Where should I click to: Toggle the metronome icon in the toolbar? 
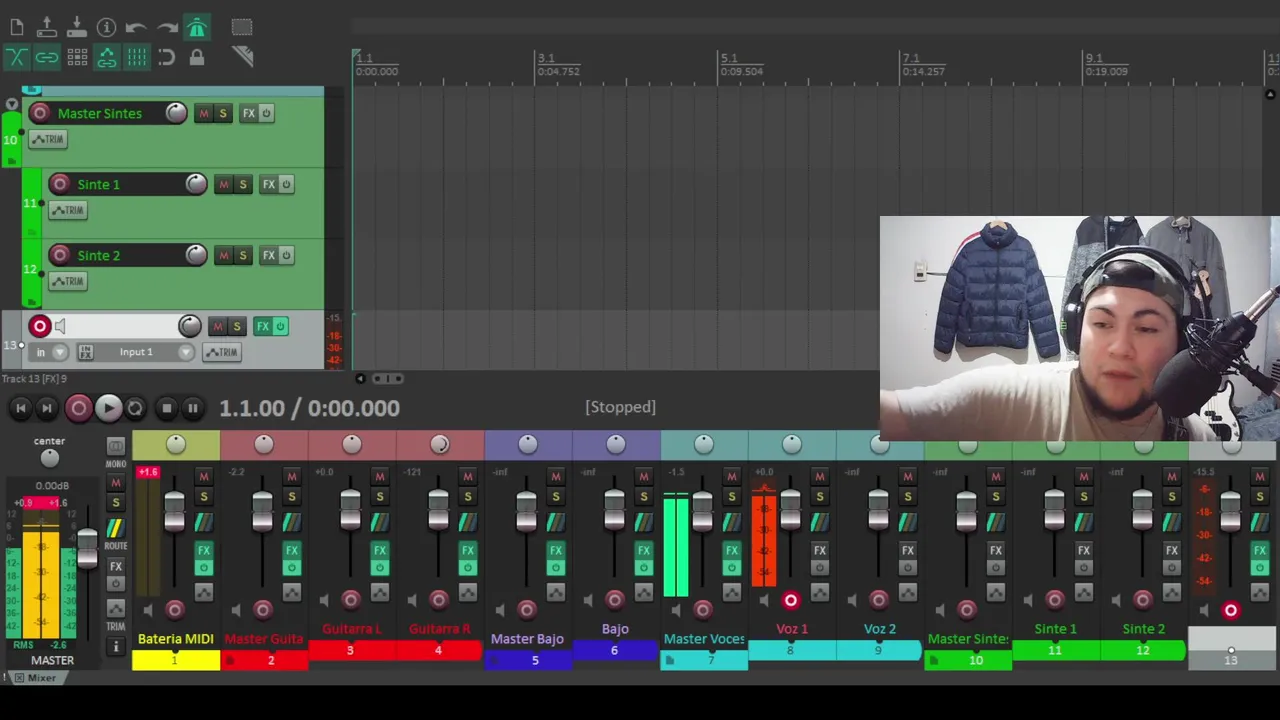(197, 27)
